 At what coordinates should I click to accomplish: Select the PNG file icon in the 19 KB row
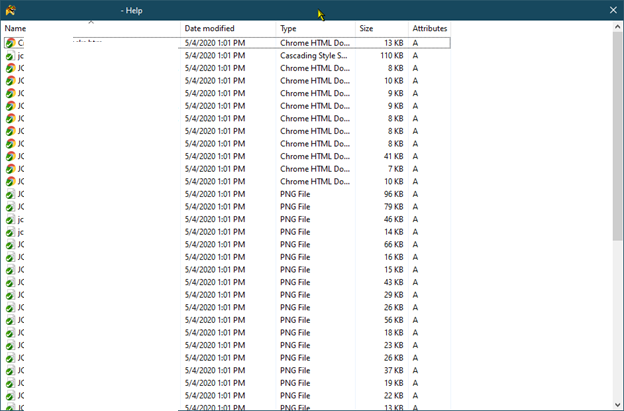pyautogui.click(x=11, y=383)
